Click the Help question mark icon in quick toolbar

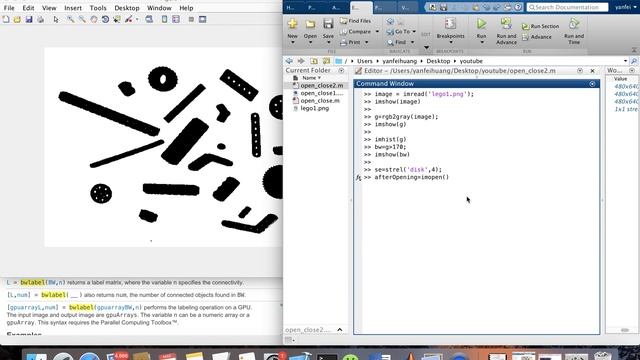pos(518,7)
